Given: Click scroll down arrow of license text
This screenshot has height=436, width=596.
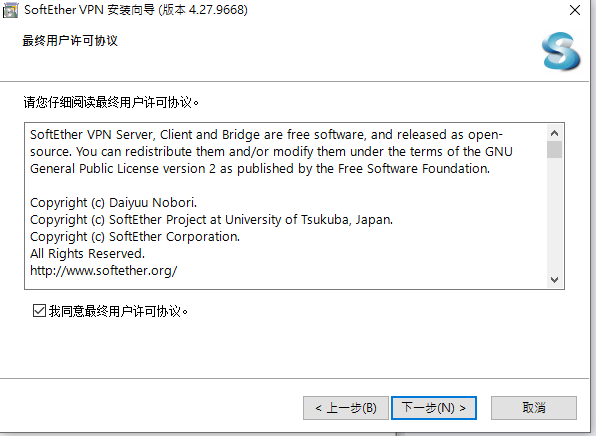Looking at the screenshot, I should click(x=554, y=280).
